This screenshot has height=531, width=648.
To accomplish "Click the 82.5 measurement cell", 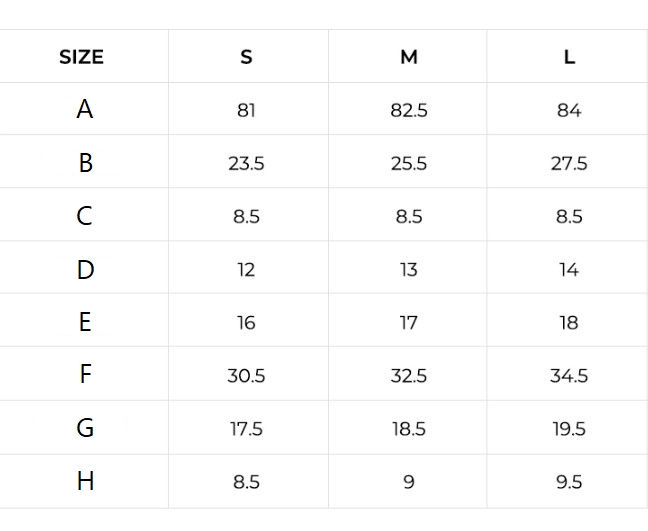I will click(408, 110).
